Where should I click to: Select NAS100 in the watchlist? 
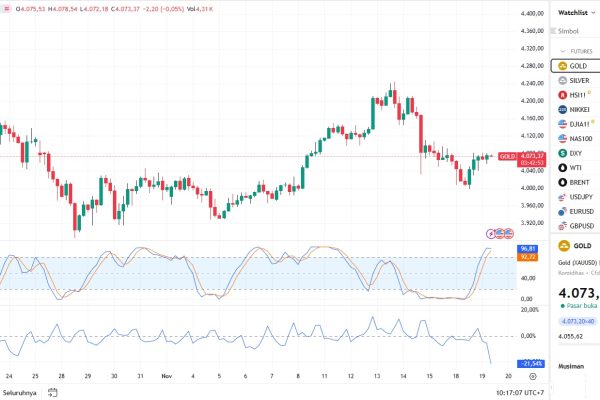click(x=580, y=139)
